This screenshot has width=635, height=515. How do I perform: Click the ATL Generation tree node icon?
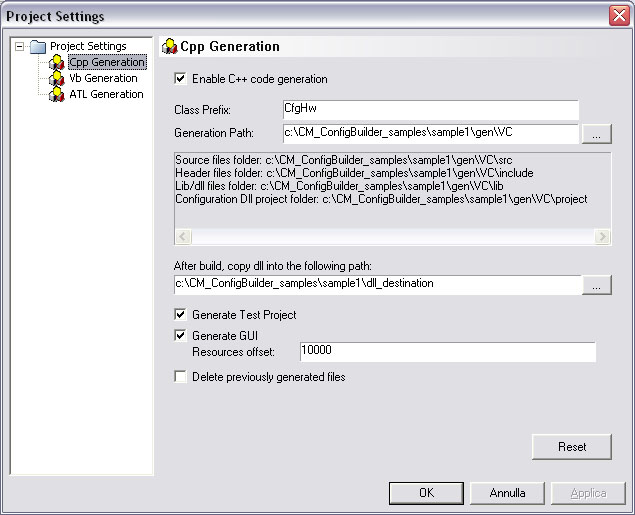tap(56, 95)
